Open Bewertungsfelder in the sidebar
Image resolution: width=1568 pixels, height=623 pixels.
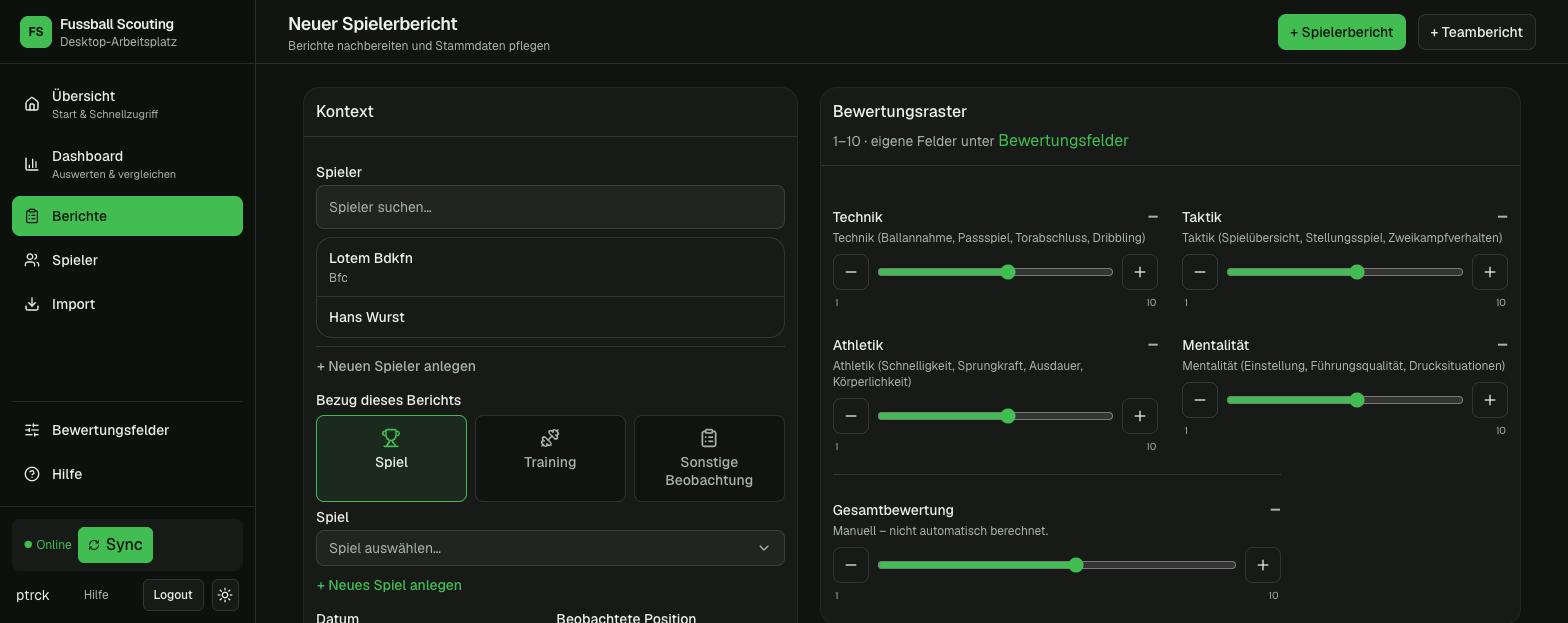point(127,430)
